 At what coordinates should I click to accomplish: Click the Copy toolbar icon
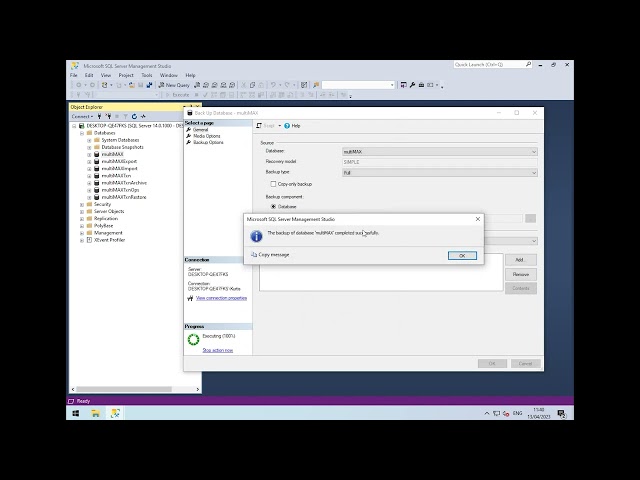coord(252,85)
